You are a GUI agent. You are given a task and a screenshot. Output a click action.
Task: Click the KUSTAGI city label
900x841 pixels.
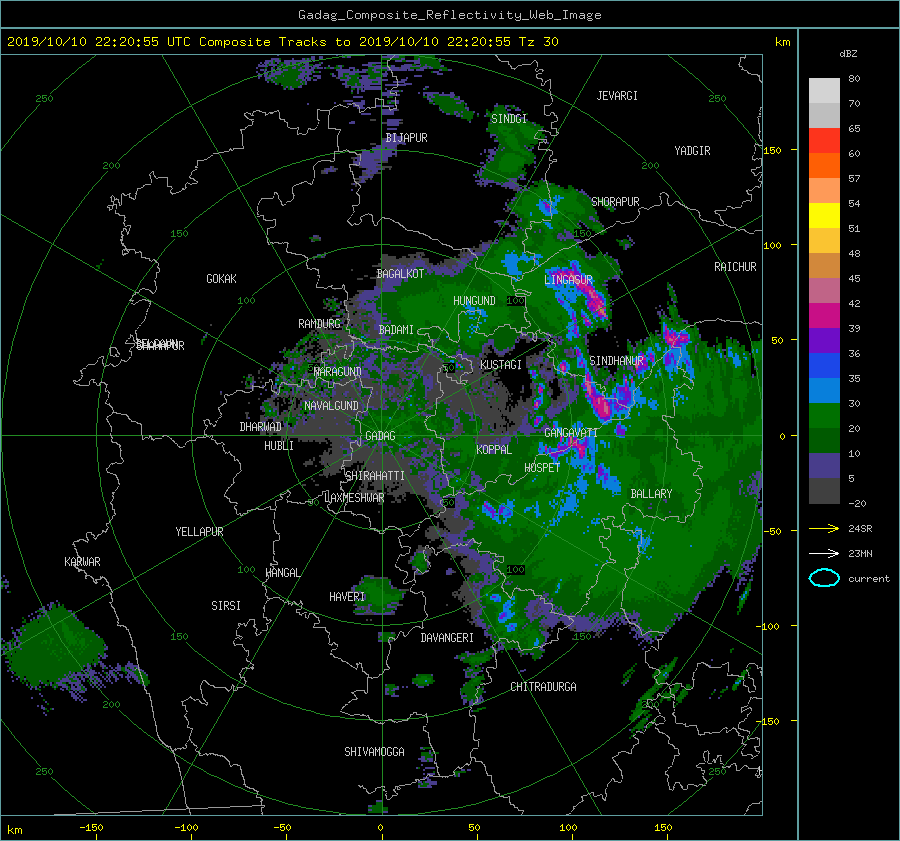(x=501, y=365)
